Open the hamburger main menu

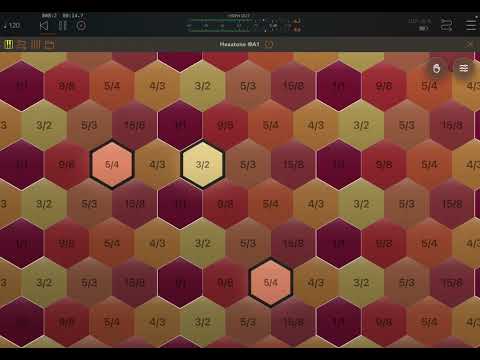point(471,25)
